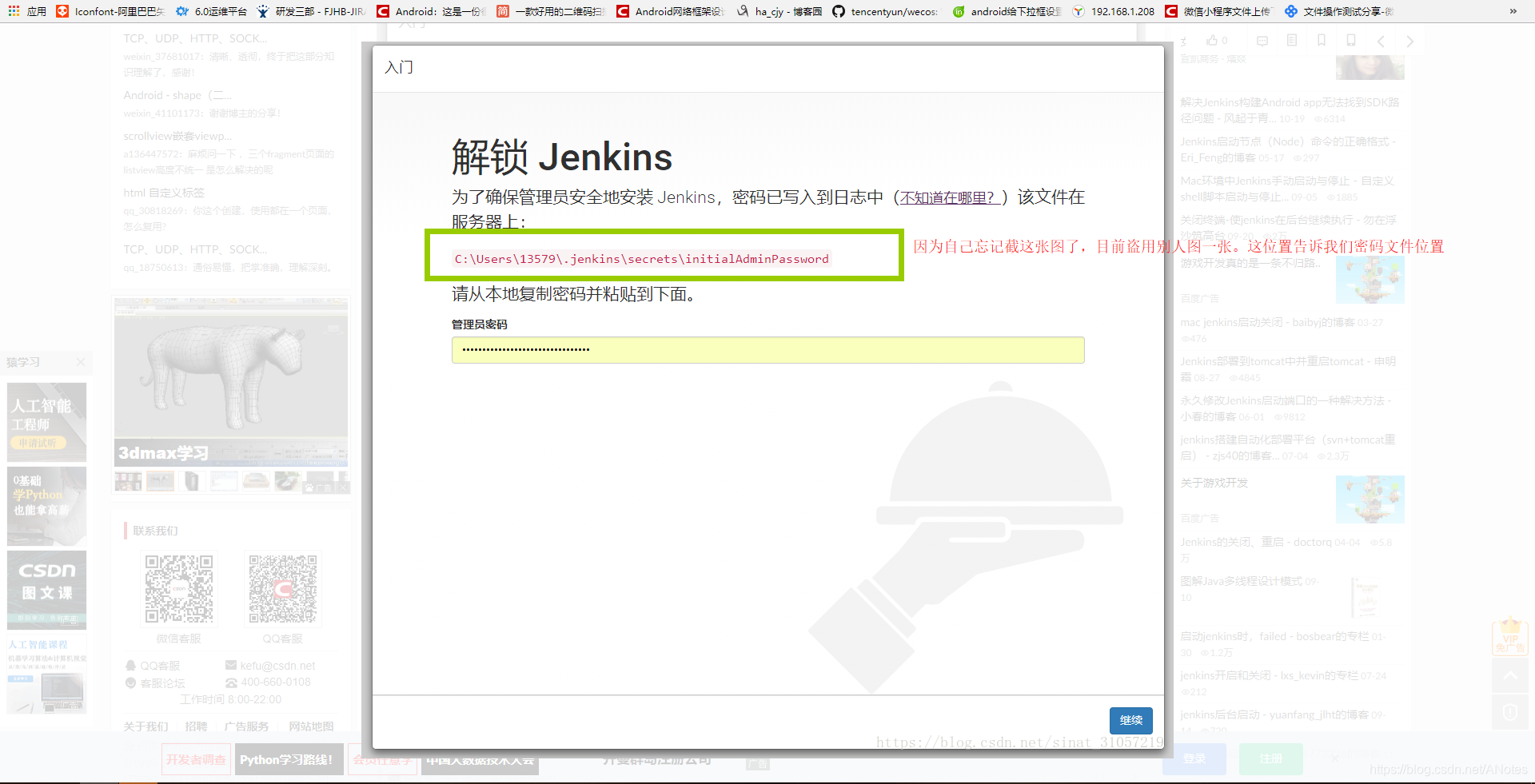
Task: Open article Jenkins的关闭、重启 - doctorq
Action: pyautogui.click(x=1256, y=542)
